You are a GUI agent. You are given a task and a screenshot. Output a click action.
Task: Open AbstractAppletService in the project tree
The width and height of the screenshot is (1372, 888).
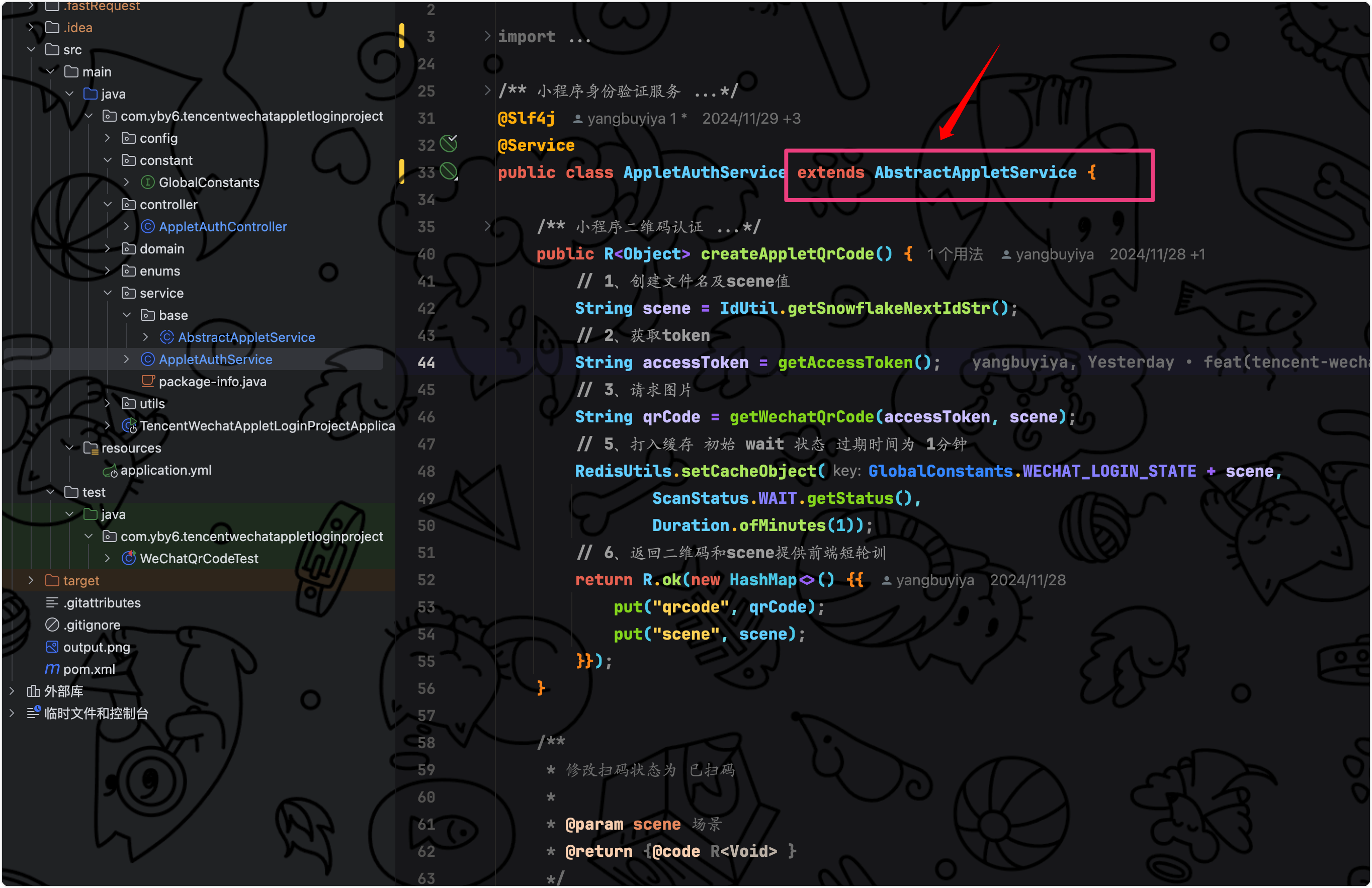246,337
